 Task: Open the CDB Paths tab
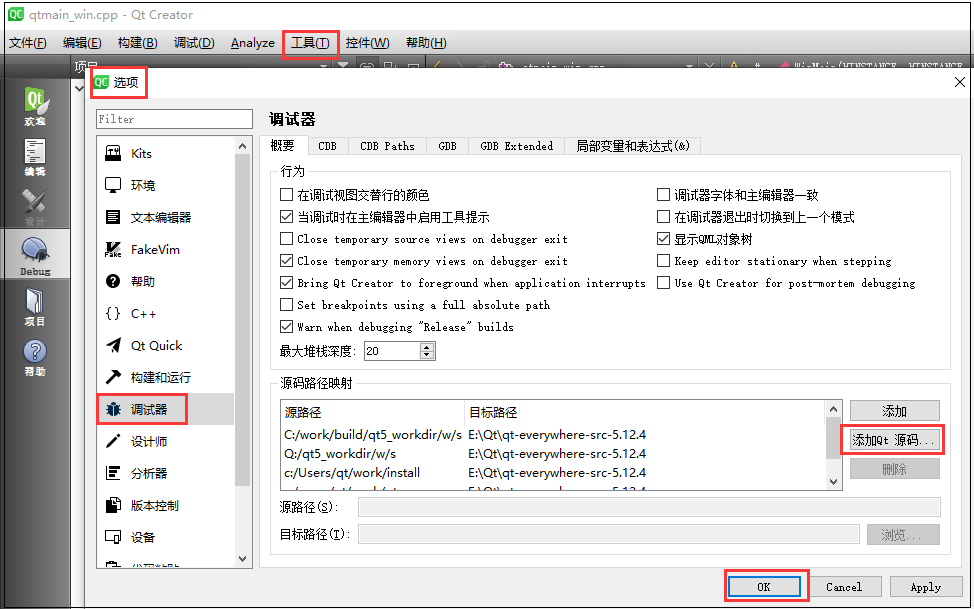pos(387,146)
